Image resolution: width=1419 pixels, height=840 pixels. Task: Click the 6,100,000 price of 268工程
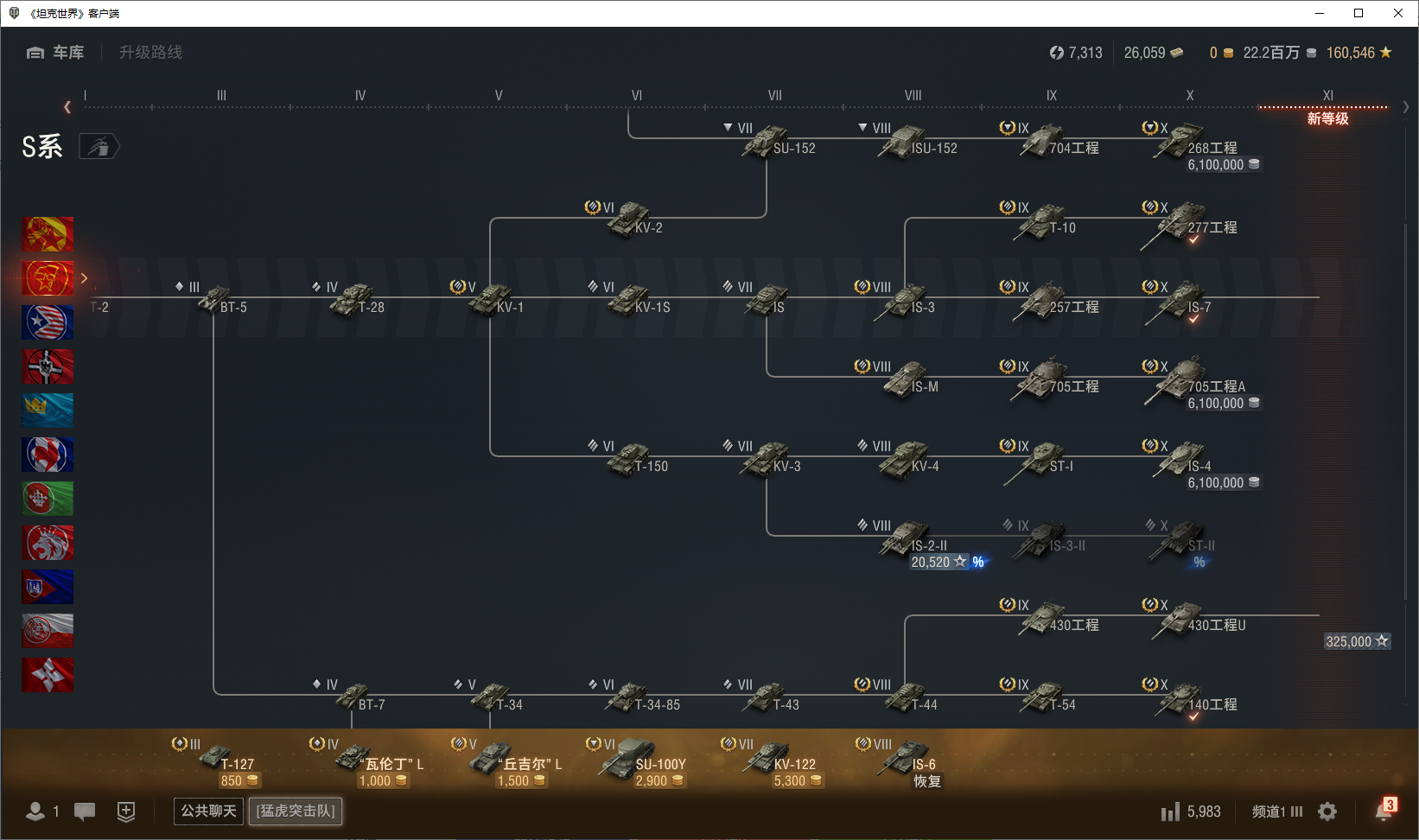click(x=1223, y=164)
